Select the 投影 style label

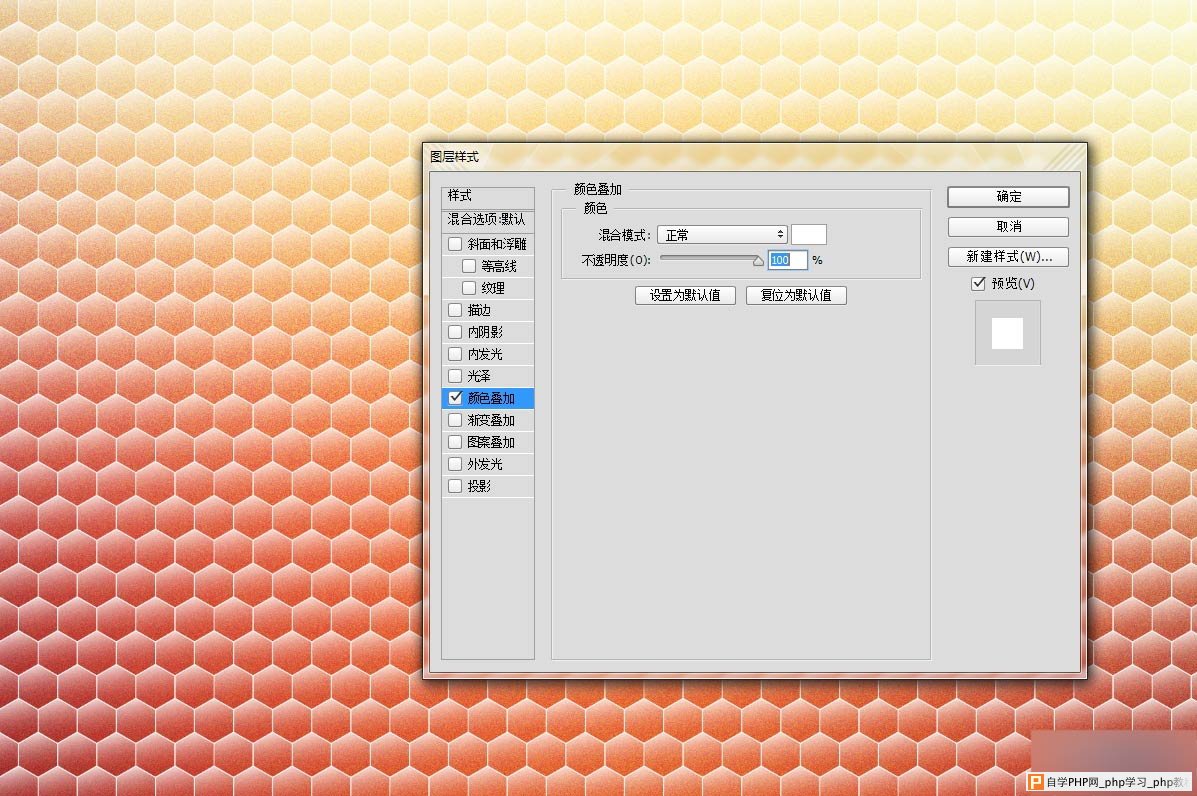tap(479, 486)
